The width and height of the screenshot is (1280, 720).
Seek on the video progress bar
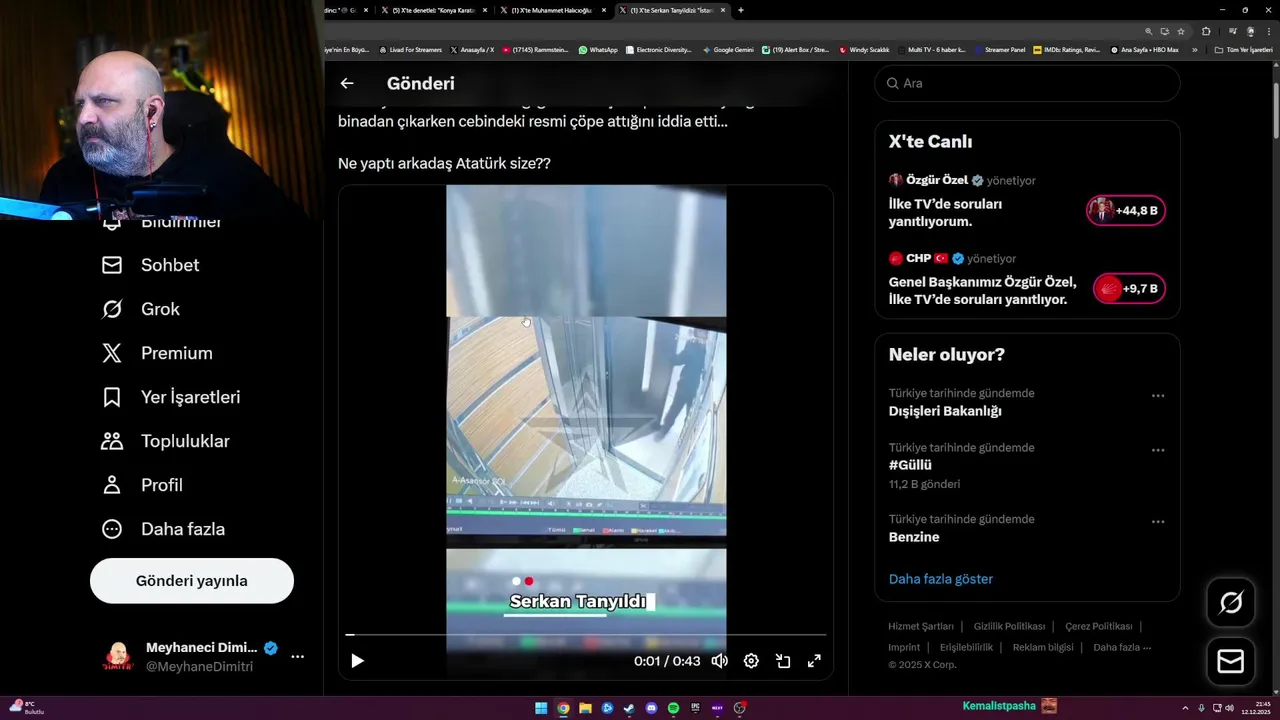pyautogui.click(x=586, y=634)
